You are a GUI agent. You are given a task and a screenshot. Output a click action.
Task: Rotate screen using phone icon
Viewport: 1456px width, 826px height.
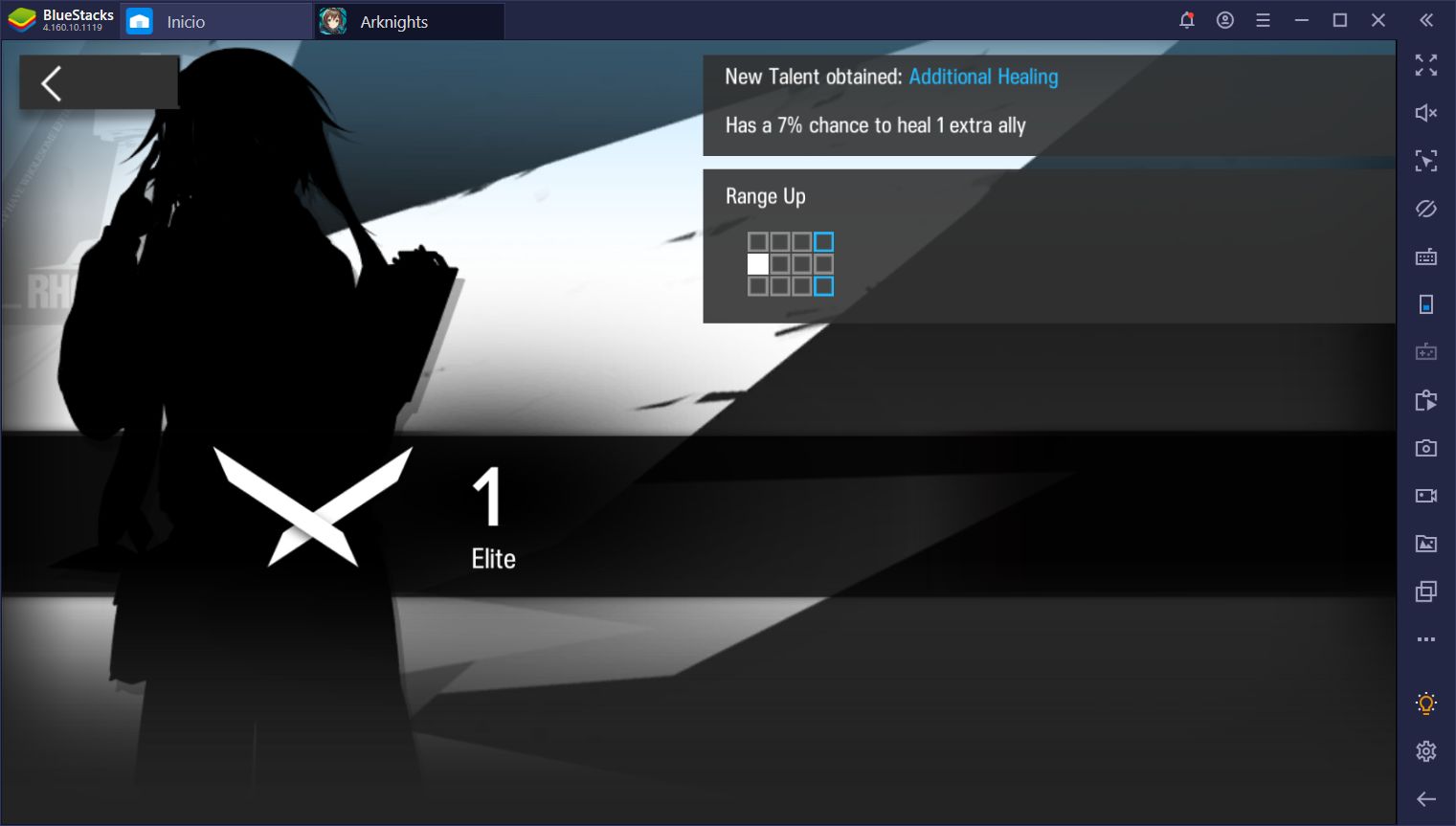pyautogui.click(x=1426, y=304)
